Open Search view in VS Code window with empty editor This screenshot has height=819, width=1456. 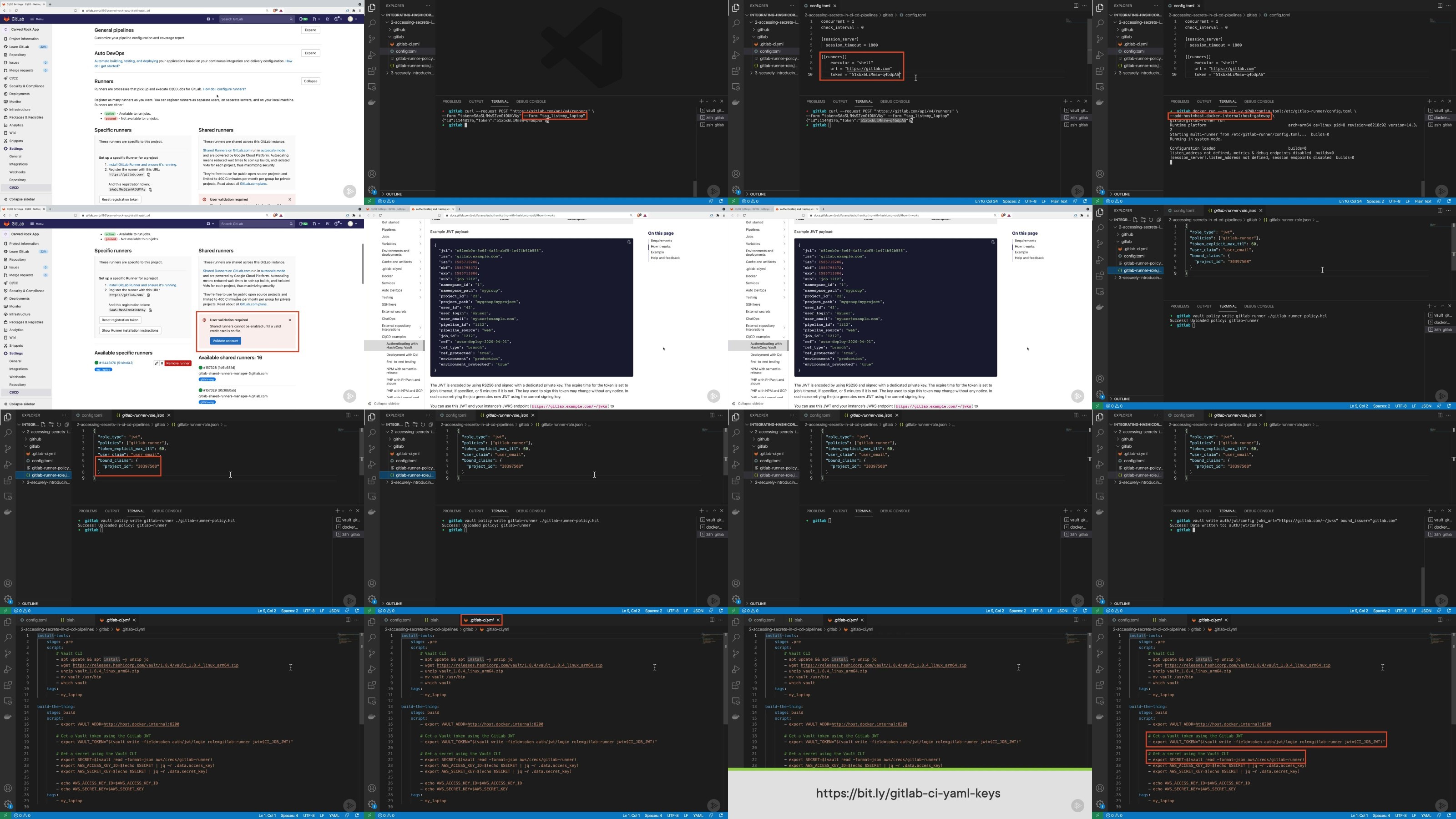coord(372,24)
